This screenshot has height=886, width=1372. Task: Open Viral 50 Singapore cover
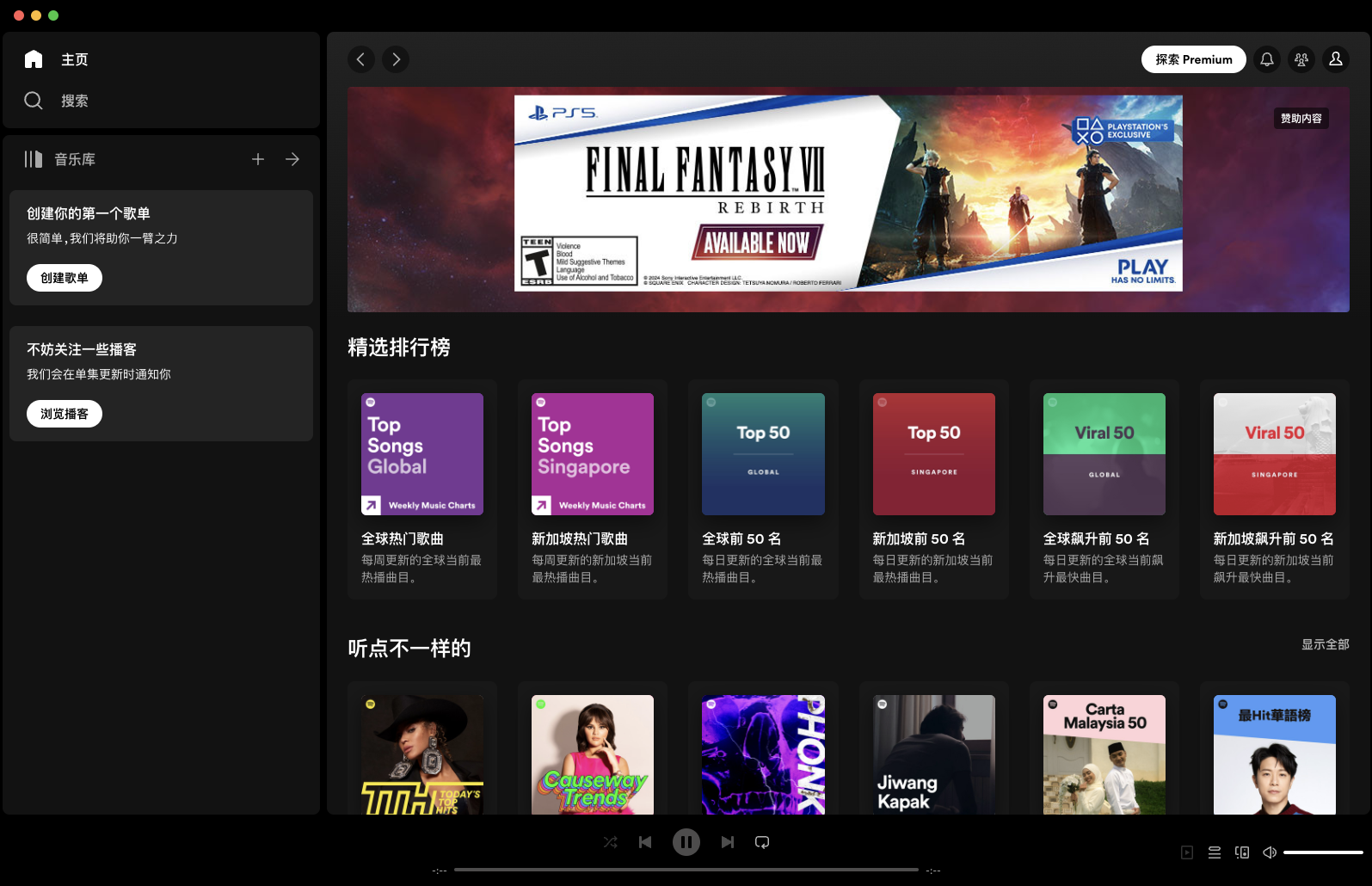coord(1275,454)
